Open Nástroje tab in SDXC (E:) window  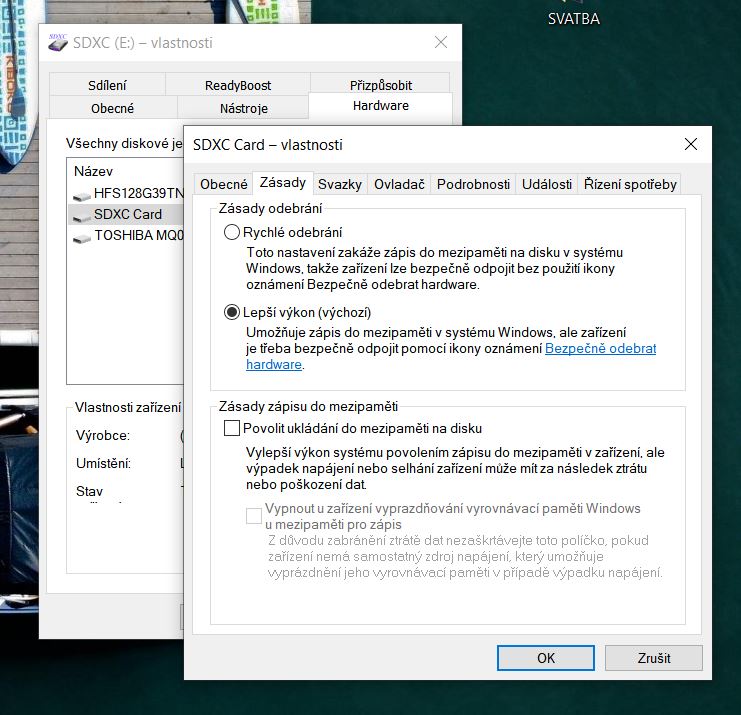coord(243,108)
